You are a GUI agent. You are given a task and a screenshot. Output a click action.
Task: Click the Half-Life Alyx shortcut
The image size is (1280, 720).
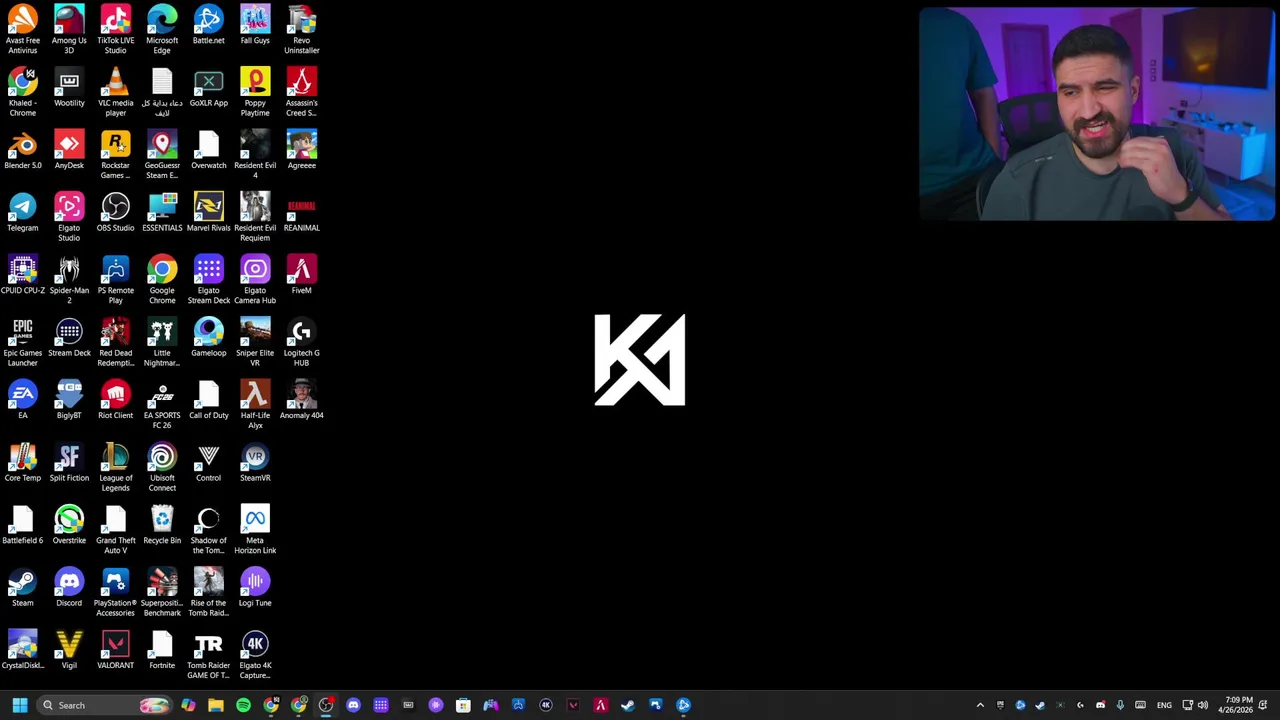(x=255, y=404)
